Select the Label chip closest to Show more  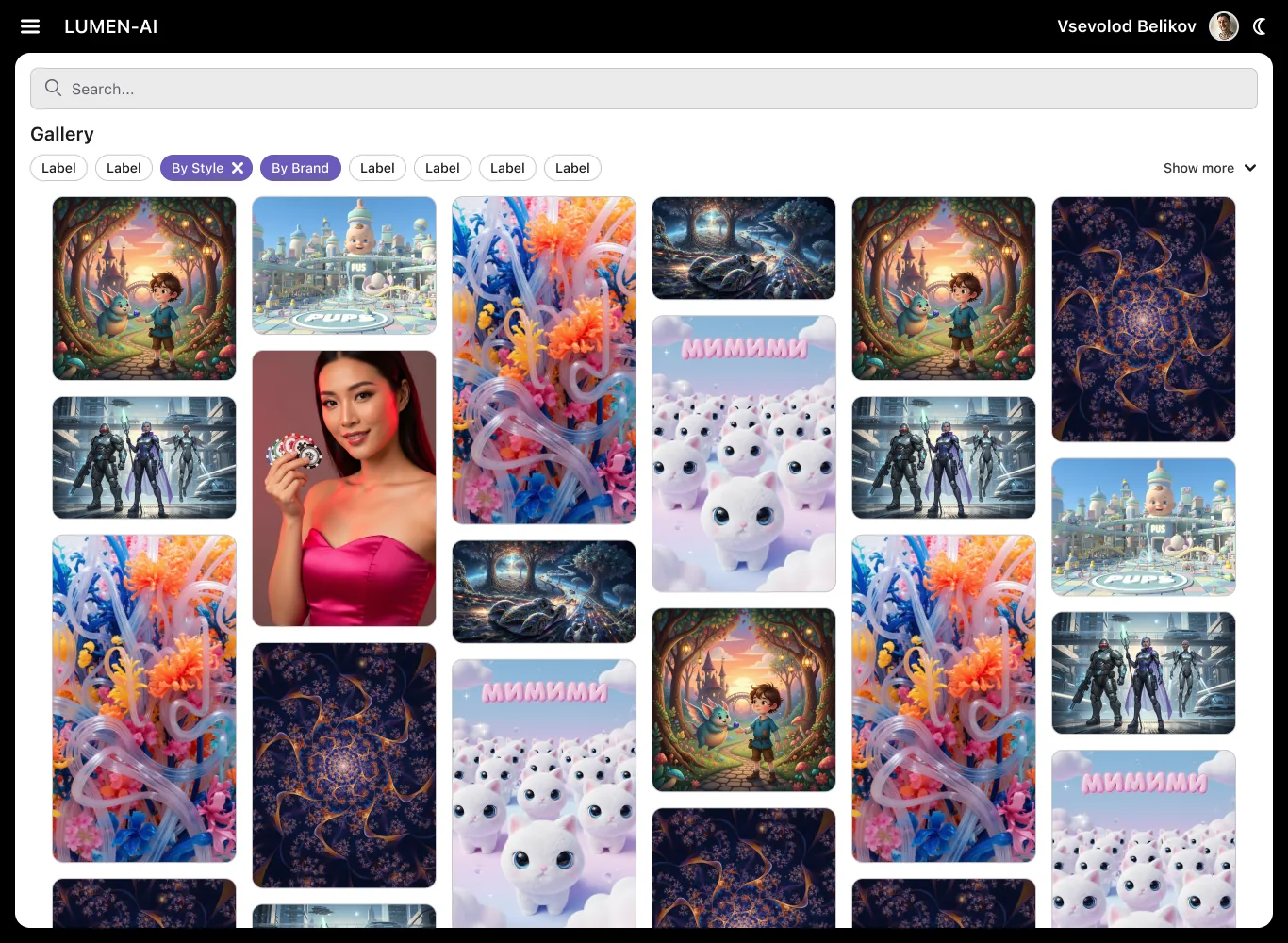(x=572, y=168)
